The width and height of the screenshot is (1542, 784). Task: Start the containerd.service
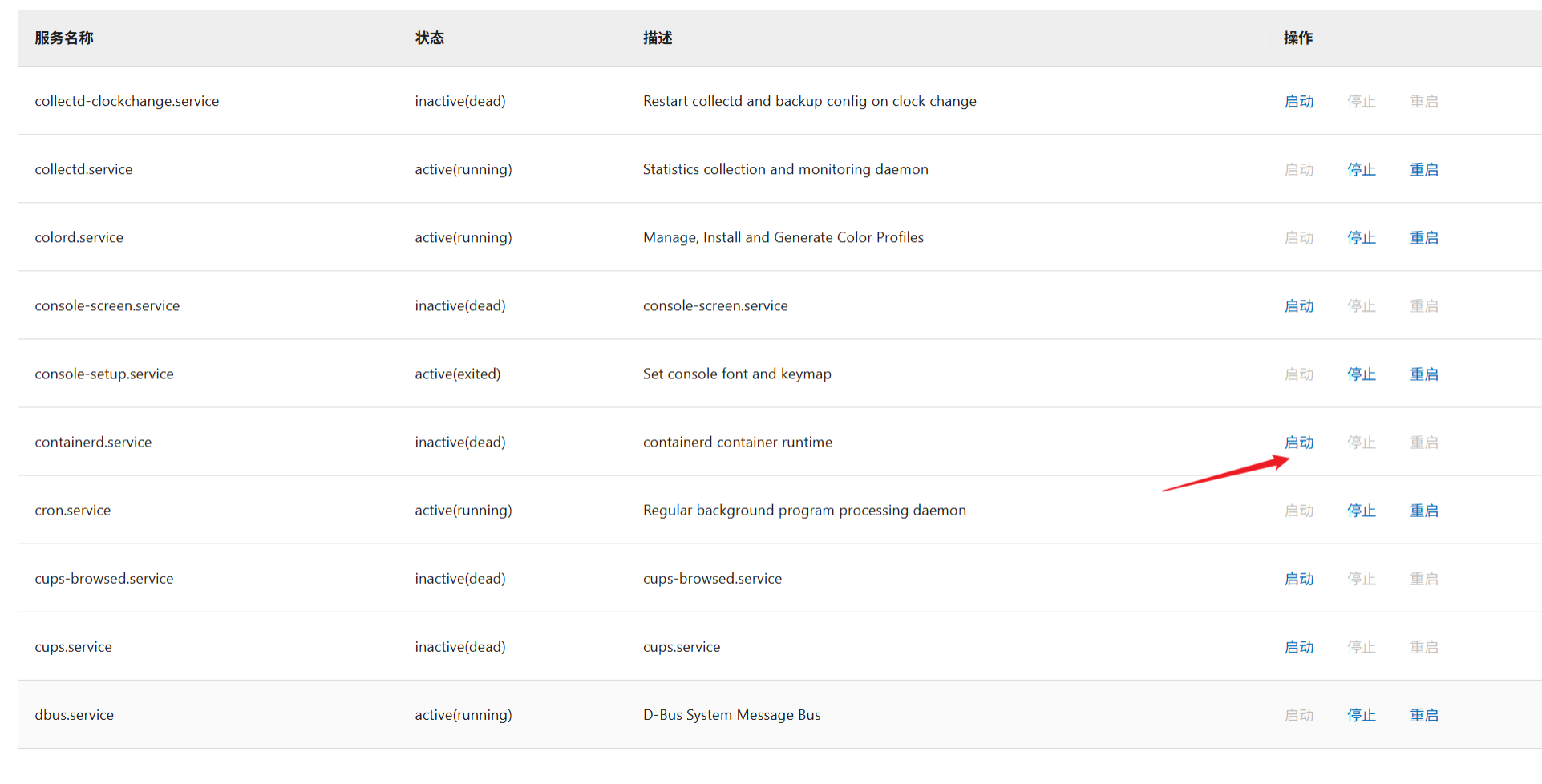pyautogui.click(x=1298, y=443)
